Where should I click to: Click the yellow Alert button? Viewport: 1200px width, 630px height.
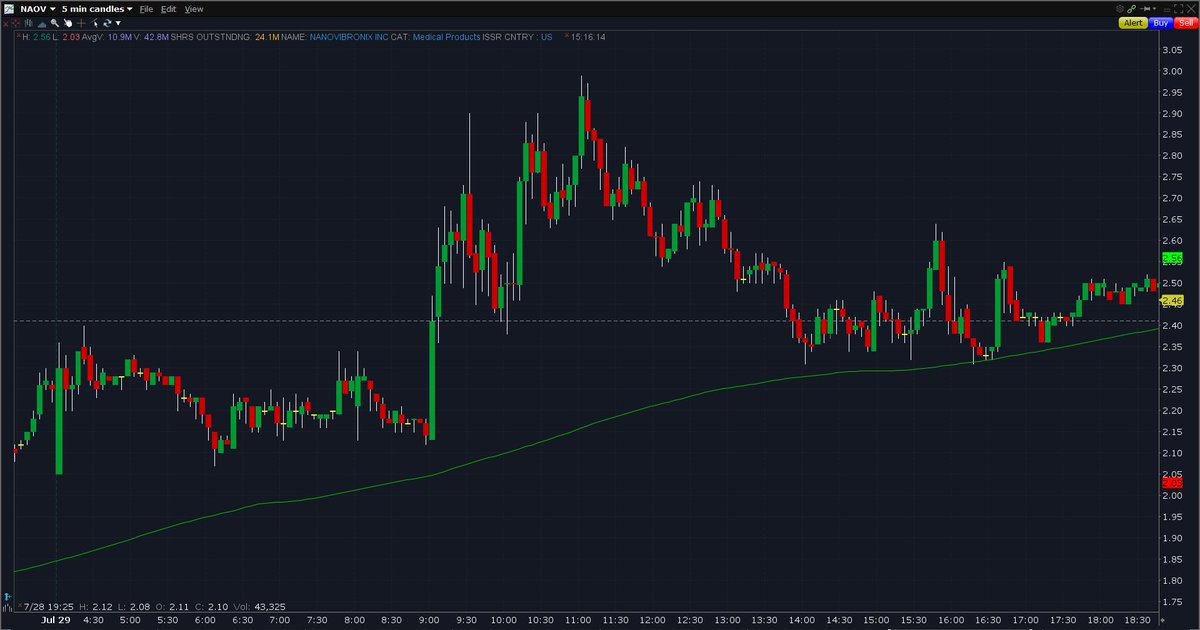[1133, 23]
